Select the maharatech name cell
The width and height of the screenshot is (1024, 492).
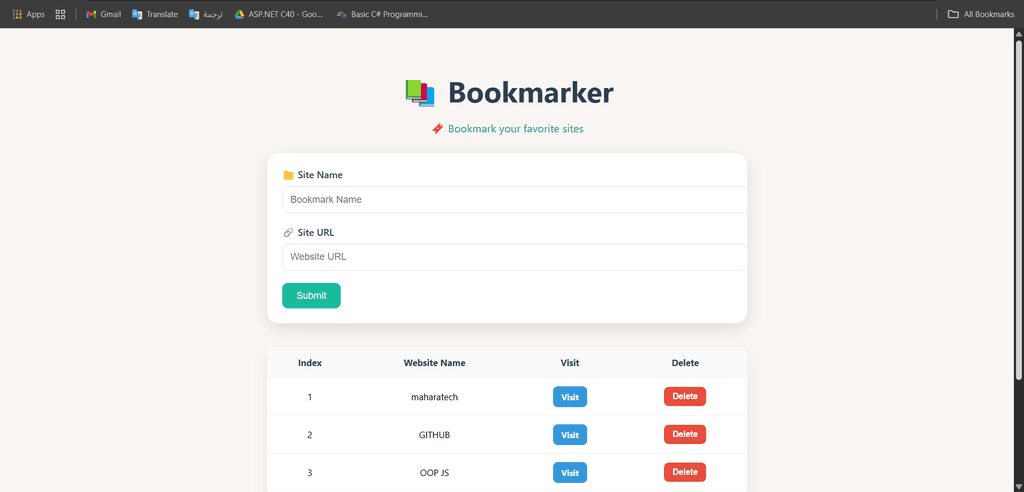tap(434, 397)
